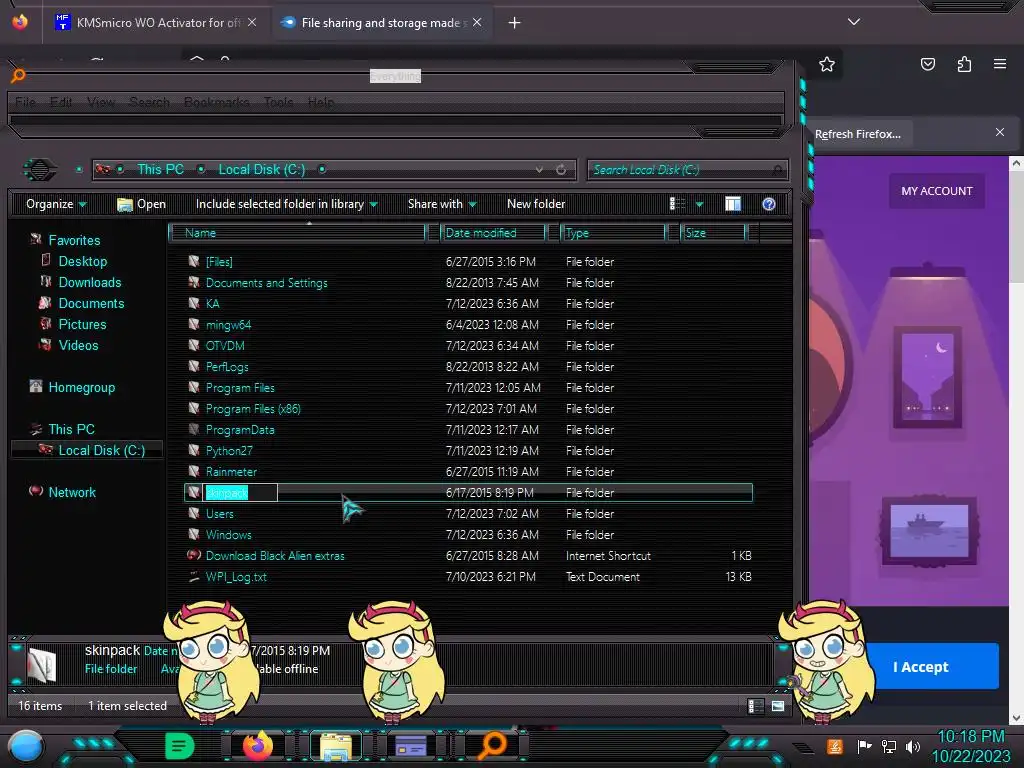Image resolution: width=1024 pixels, height=768 pixels.
Task: Sort by the Date modified column header
Action: [x=493, y=233]
